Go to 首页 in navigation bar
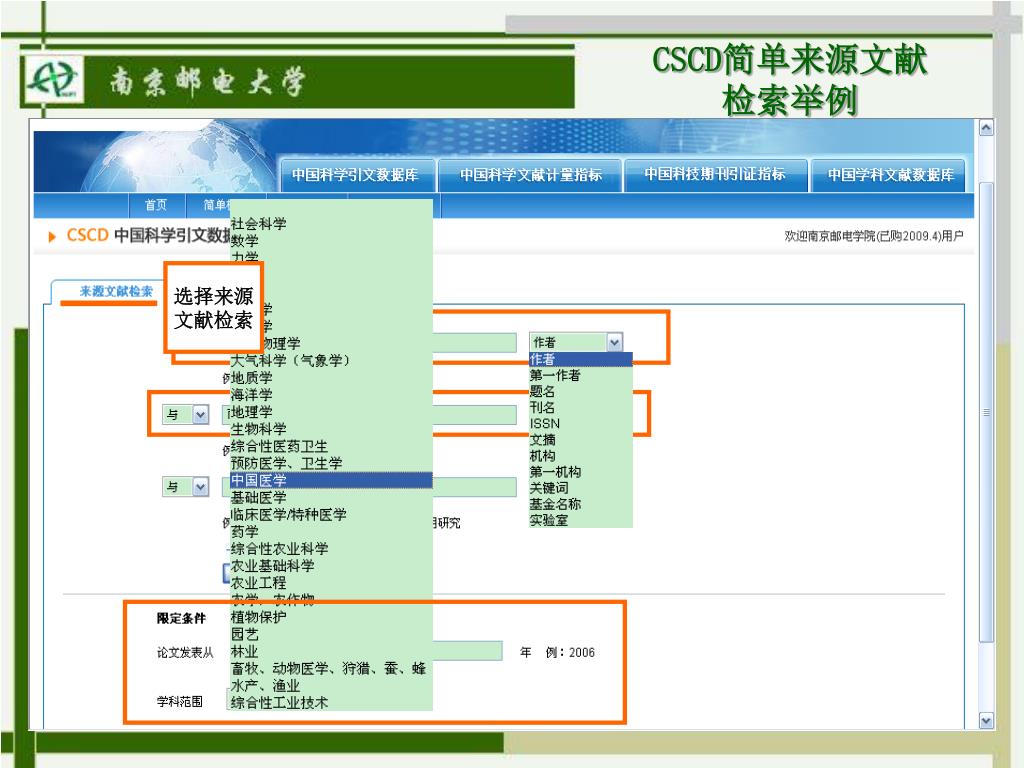This screenshot has width=1024, height=768. [x=156, y=205]
